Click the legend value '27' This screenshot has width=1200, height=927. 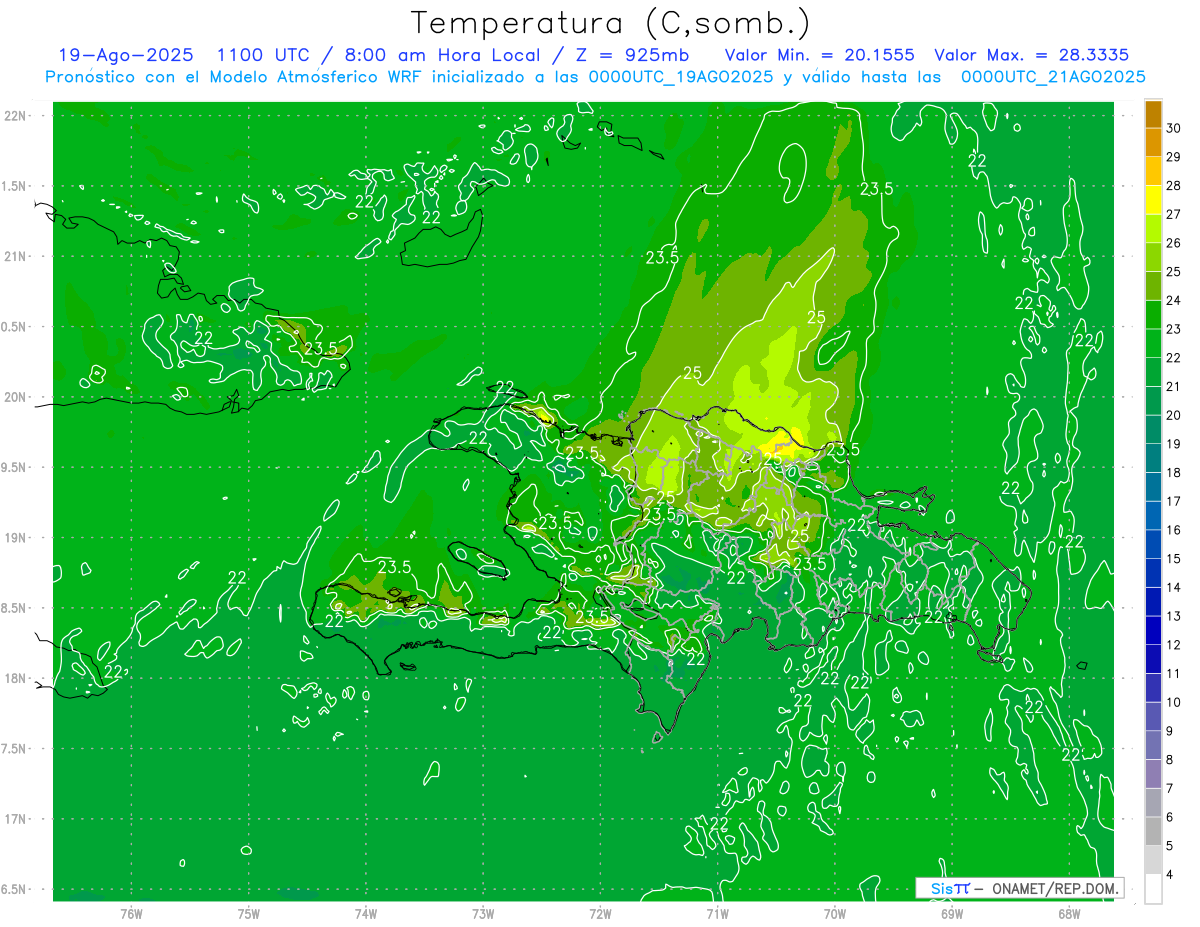(x=1174, y=214)
